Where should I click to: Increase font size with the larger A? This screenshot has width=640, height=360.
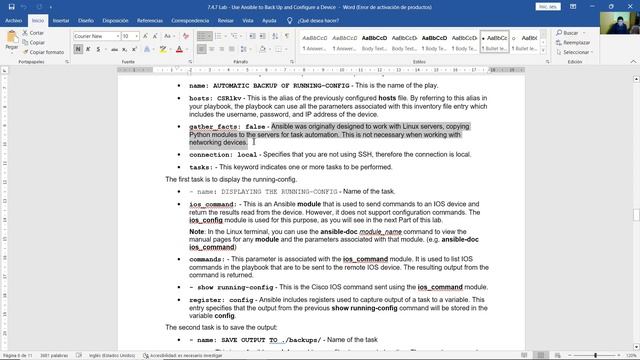pyautogui.click(x=145, y=36)
